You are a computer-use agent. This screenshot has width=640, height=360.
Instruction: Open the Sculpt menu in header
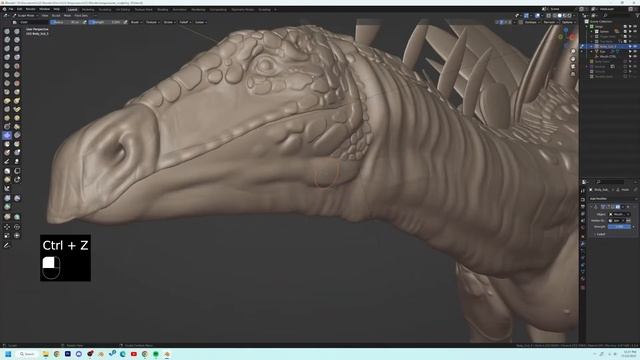pos(56,16)
